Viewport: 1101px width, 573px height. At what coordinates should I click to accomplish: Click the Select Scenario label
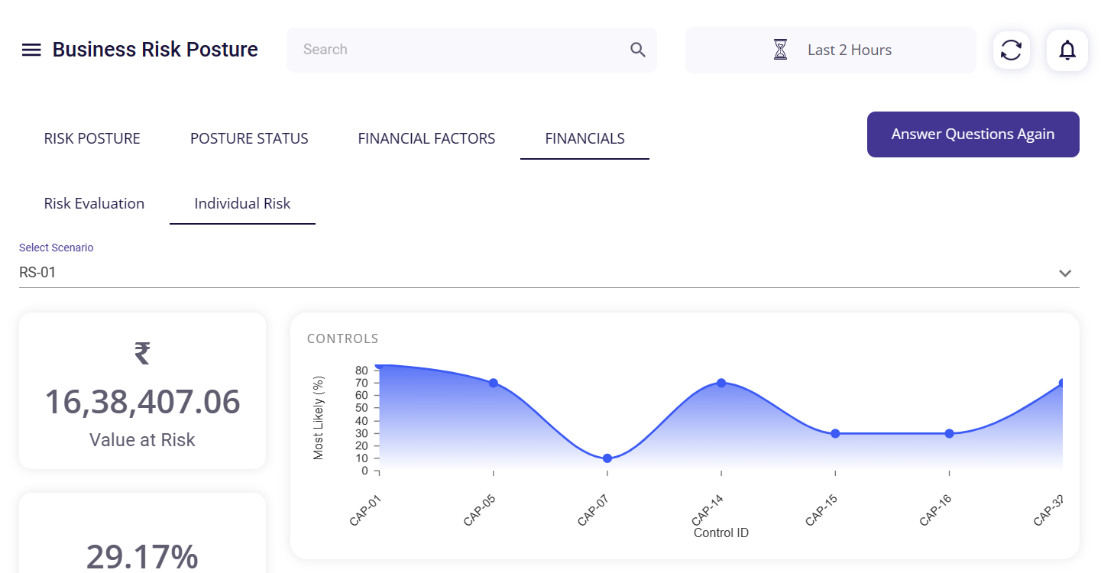[56, 248]
